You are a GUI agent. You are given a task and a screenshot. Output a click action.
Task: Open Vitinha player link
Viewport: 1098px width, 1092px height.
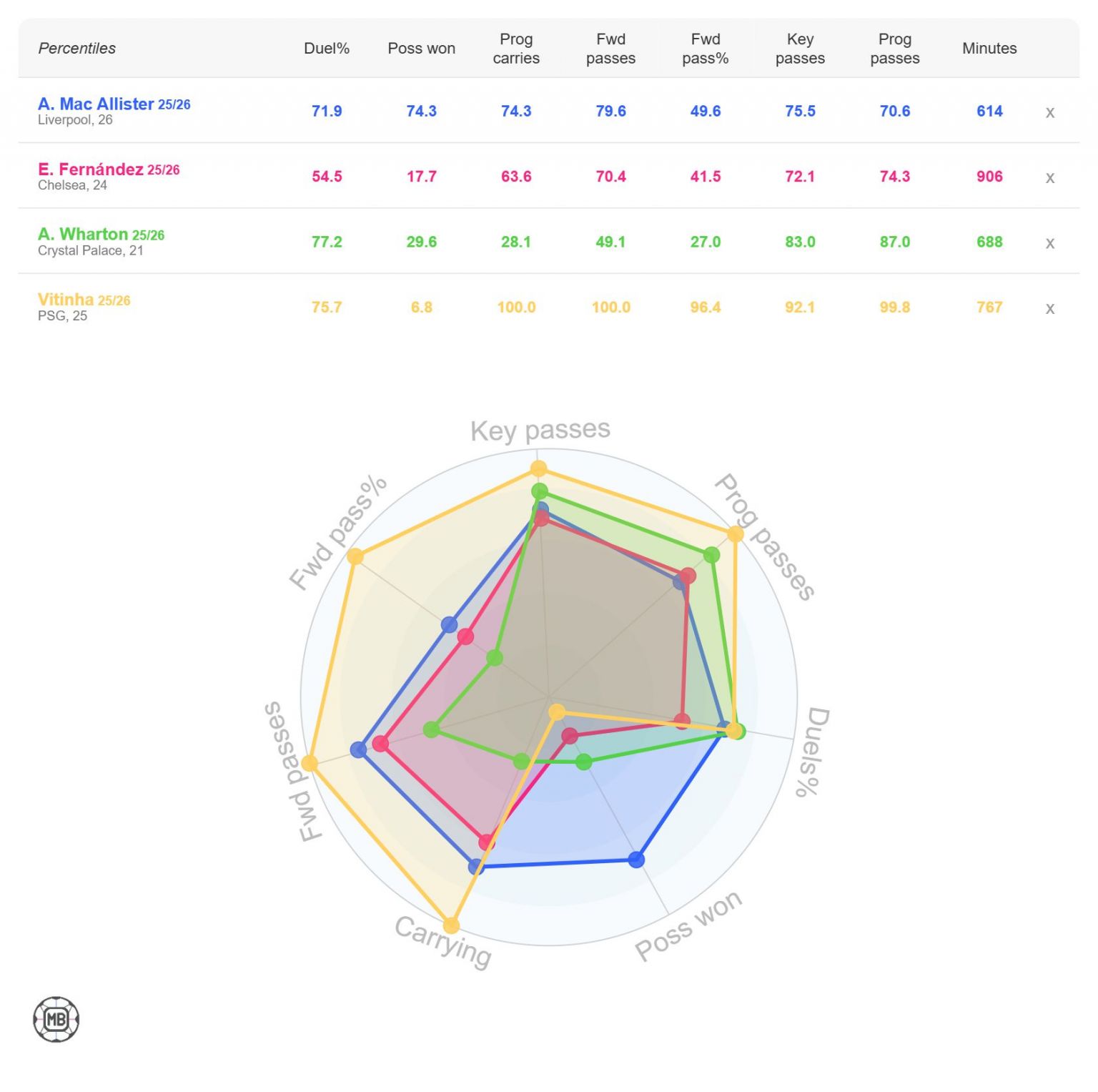coord(66,300)
